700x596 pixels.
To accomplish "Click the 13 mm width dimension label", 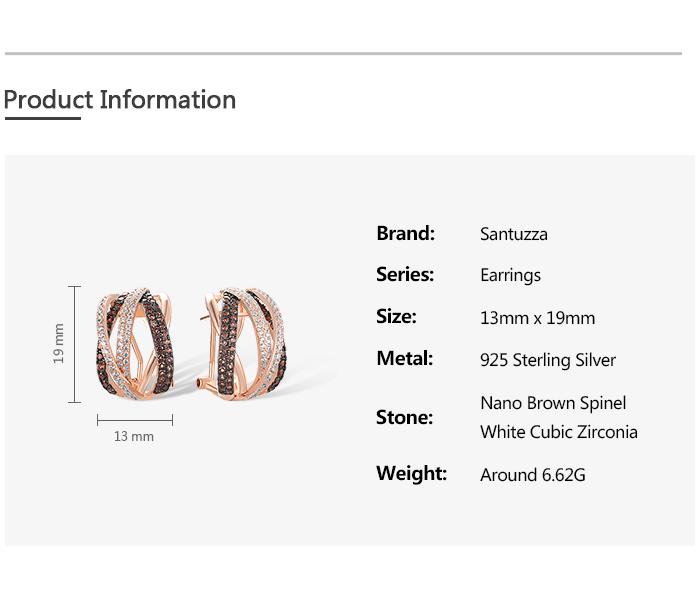I will pyautogui.click(x=134, y=437).
